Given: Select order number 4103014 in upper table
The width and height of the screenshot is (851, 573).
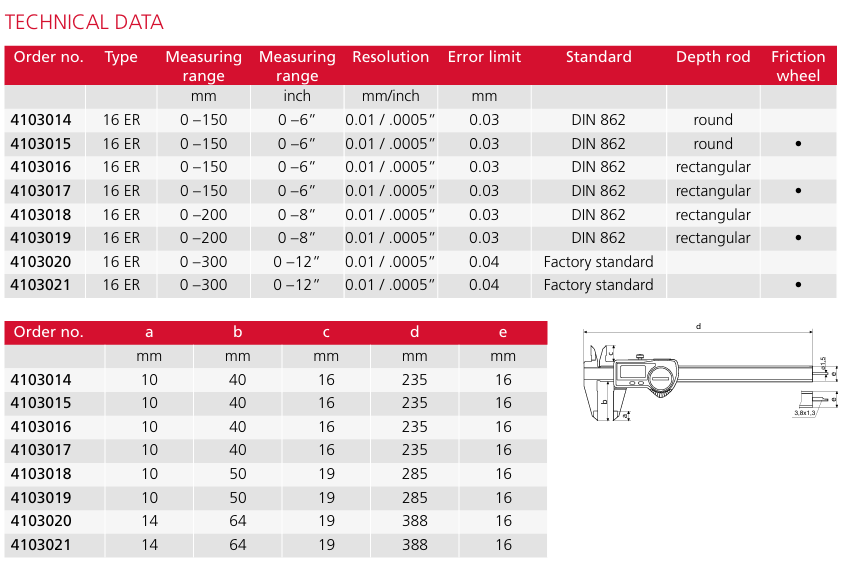Looking at the screenshot, I should 41,120.
